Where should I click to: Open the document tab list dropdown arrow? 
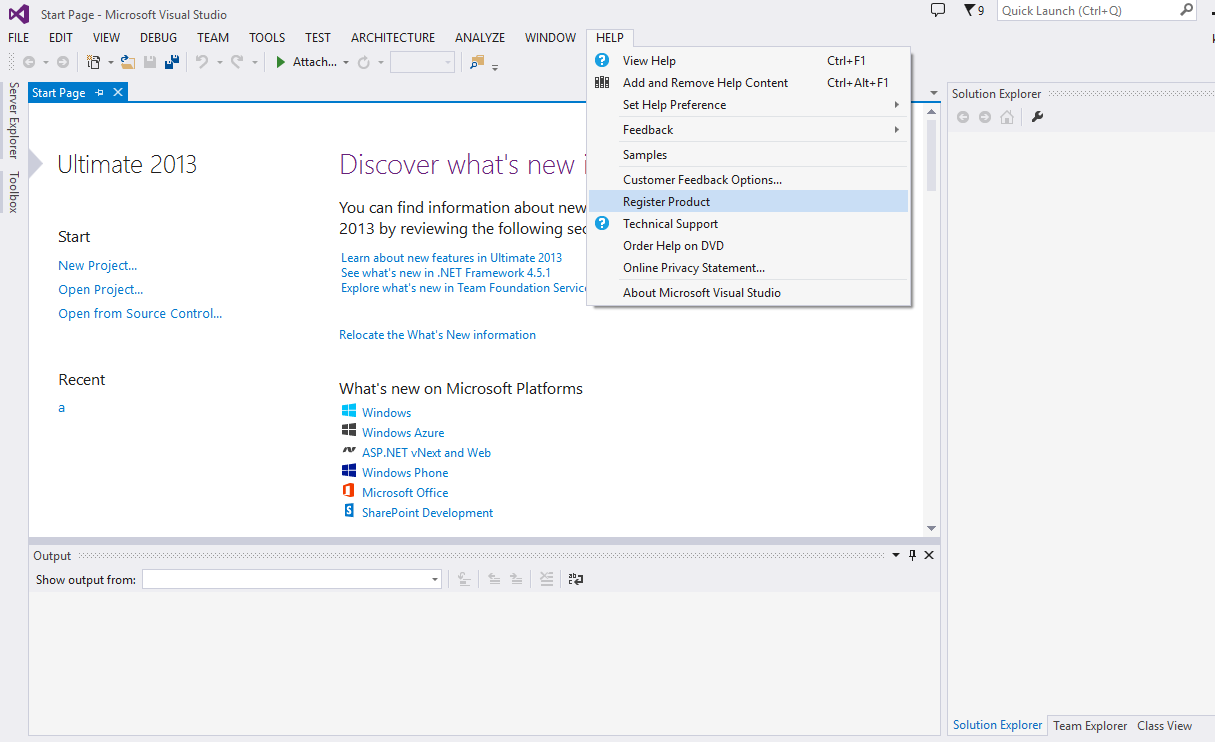coord(934,93)
